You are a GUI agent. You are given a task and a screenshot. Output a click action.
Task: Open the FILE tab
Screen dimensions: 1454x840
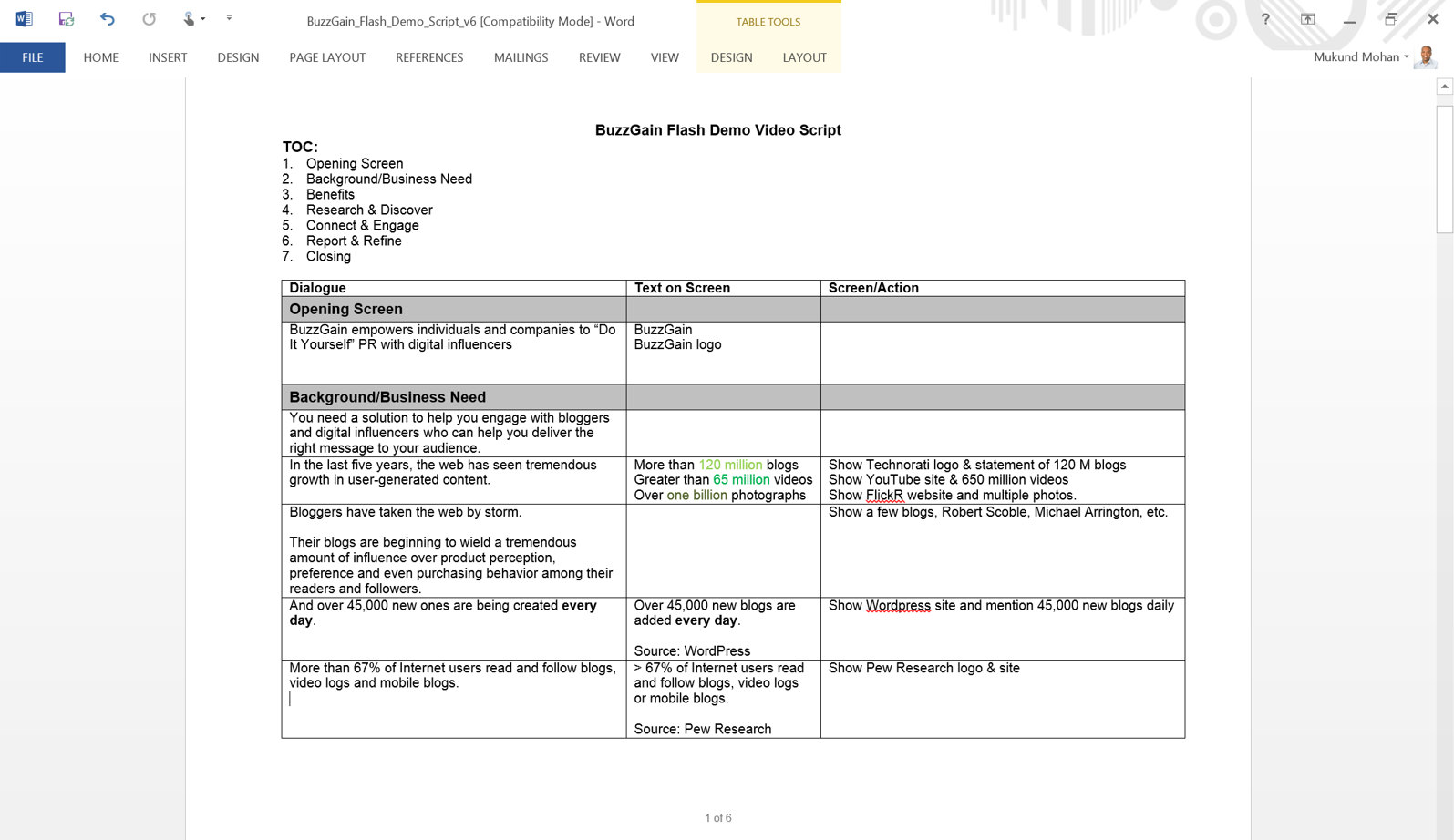click(x=33, y=57)
